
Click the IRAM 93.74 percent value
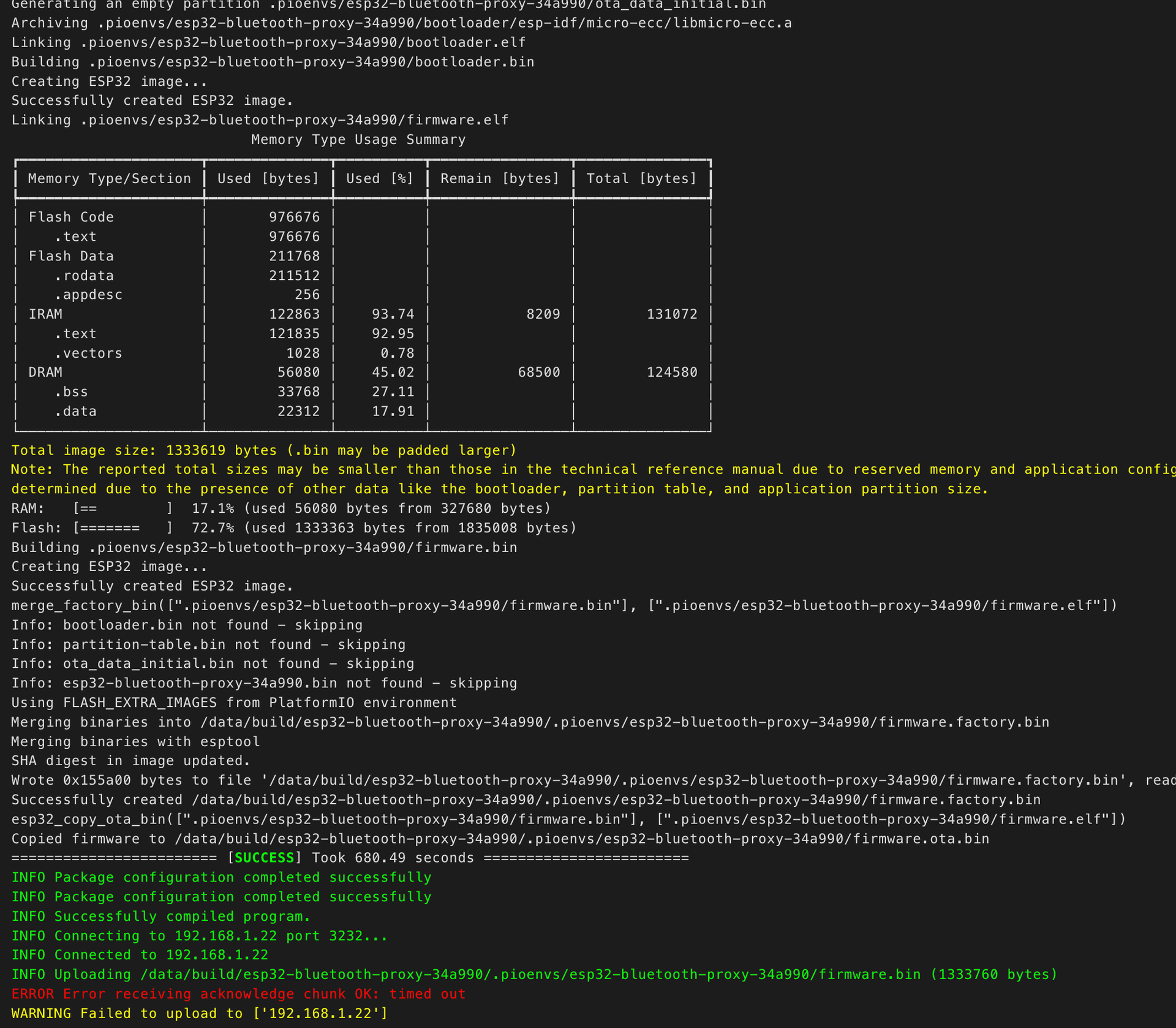pyautogui.click(x=393, y=314)
